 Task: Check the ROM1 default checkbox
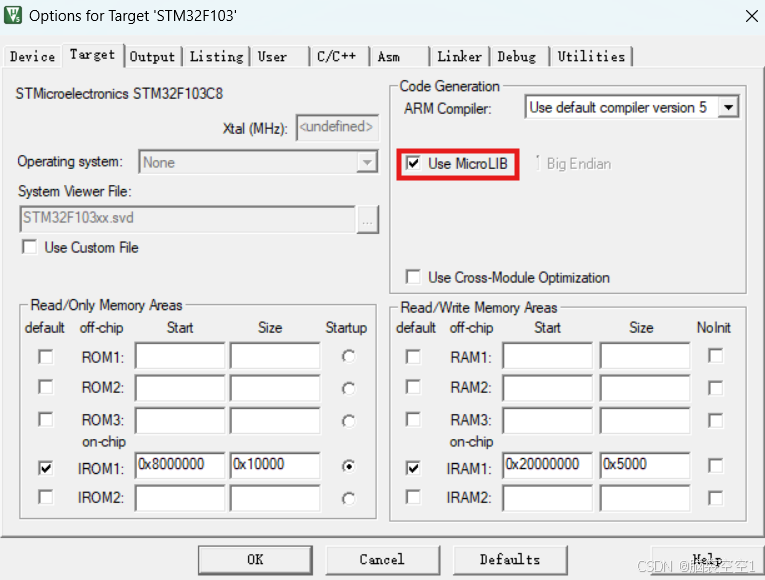click(x=45, y=357)
